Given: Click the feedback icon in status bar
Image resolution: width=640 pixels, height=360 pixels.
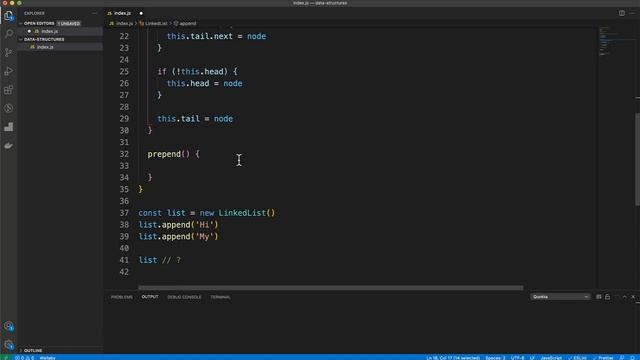Looking at the screenshot, I should [622, 358].
